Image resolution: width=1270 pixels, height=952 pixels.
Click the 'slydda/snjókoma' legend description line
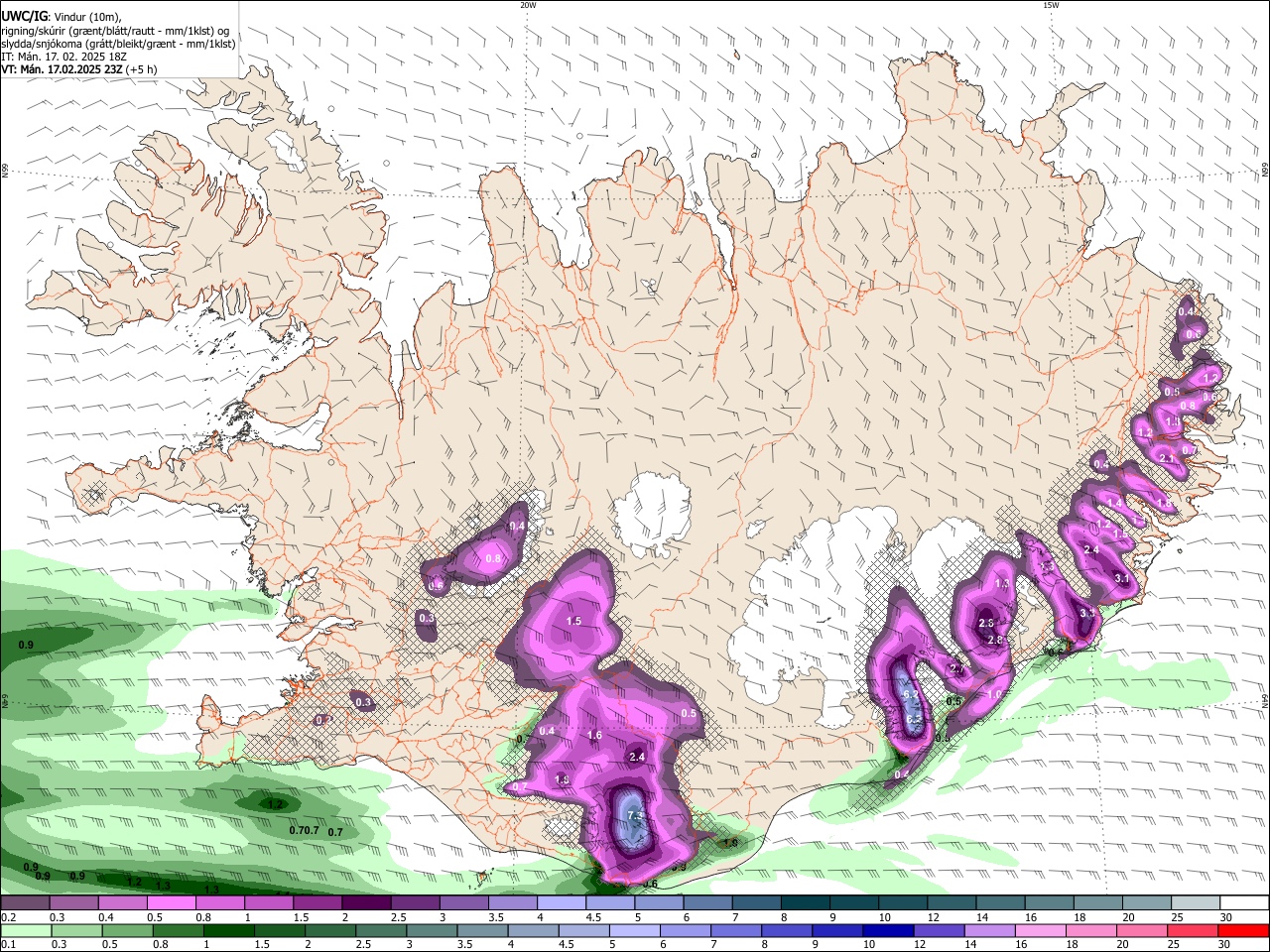click(x=118, y=44)
